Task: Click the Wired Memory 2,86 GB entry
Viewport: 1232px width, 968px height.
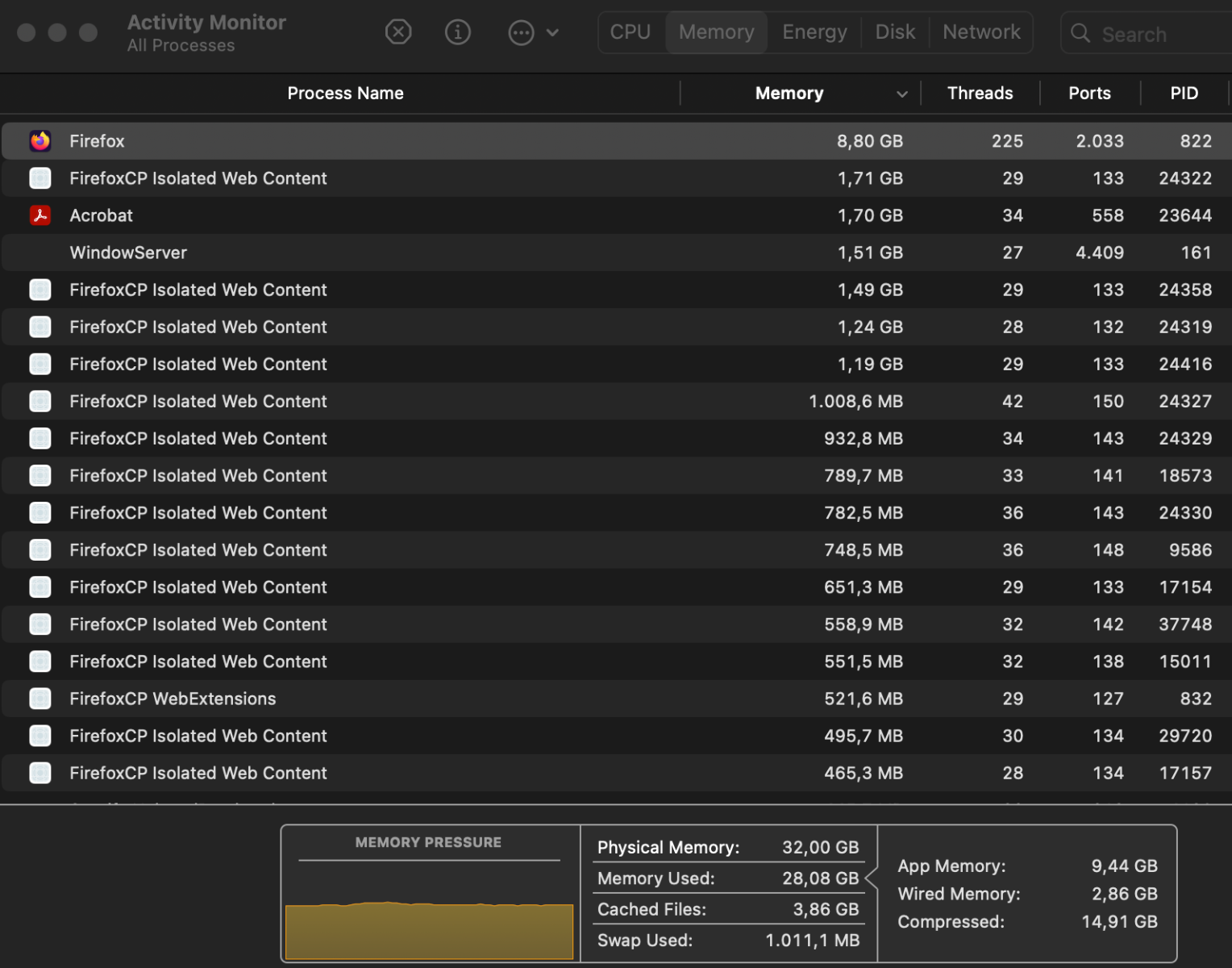Action: (1027, 894)
